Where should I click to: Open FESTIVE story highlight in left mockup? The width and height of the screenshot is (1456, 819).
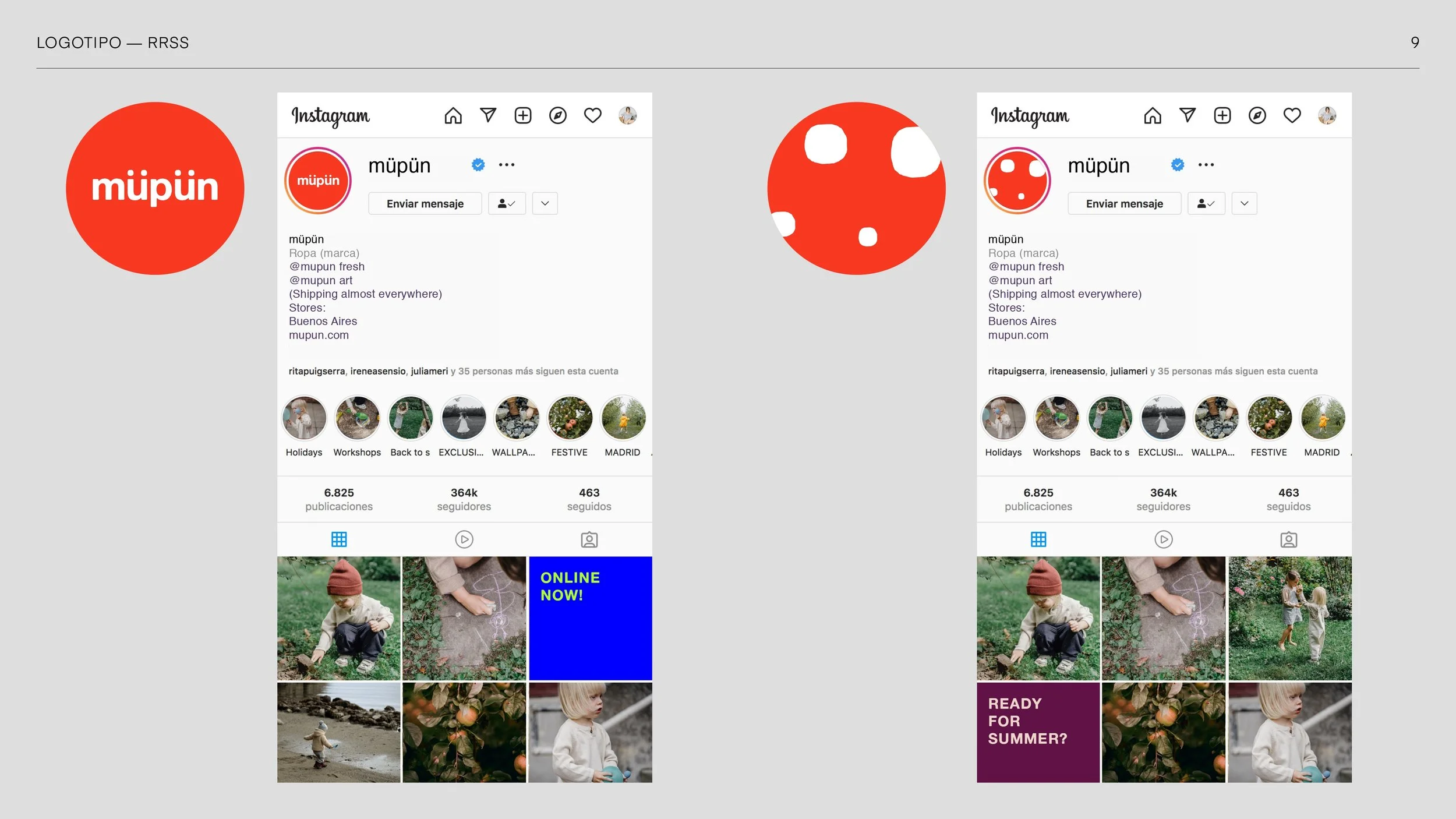pos(570,418)
